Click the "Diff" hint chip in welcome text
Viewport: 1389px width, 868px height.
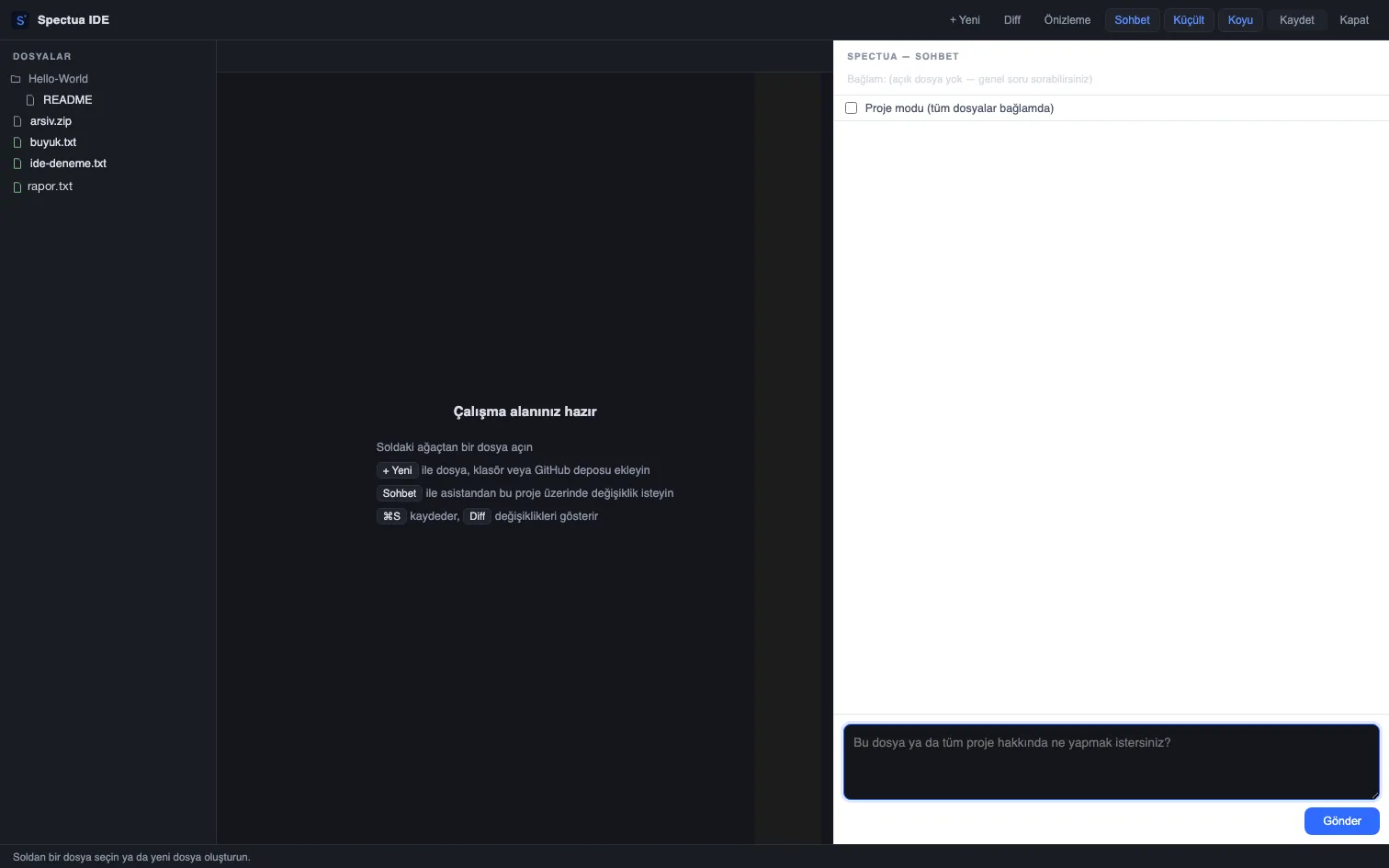pos(477,516)
